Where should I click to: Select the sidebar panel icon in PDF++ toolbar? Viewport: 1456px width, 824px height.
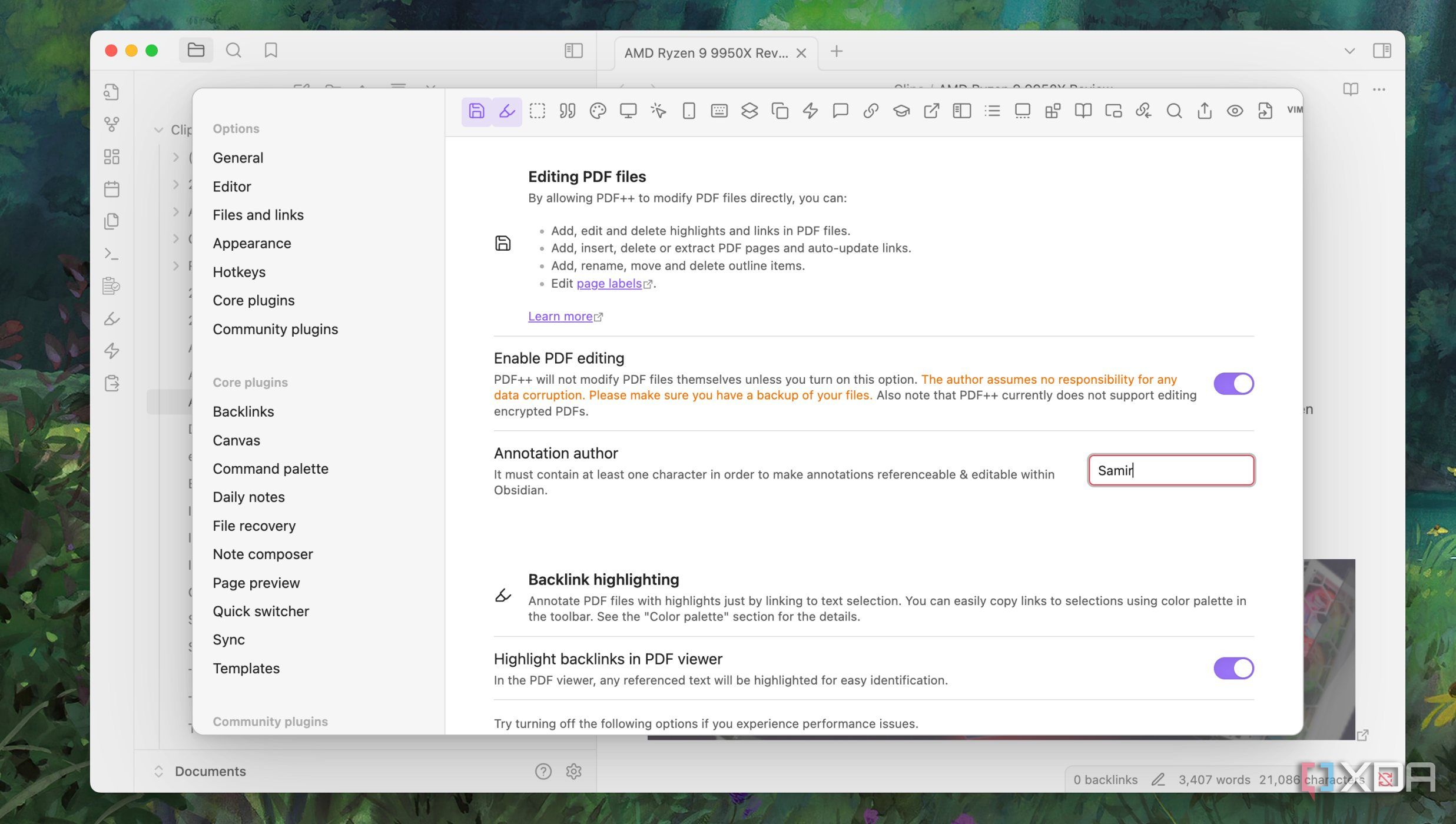point(961,111)
